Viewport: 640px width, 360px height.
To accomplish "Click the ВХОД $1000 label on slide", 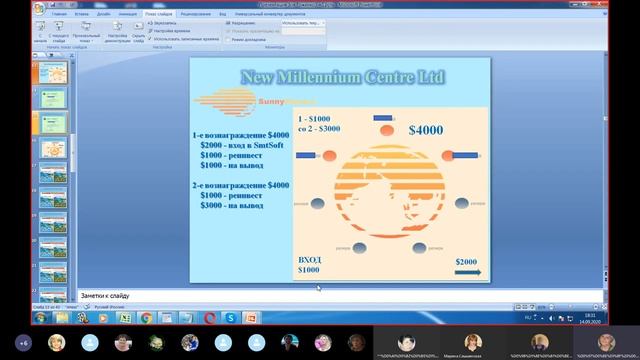I will [309, 265].
